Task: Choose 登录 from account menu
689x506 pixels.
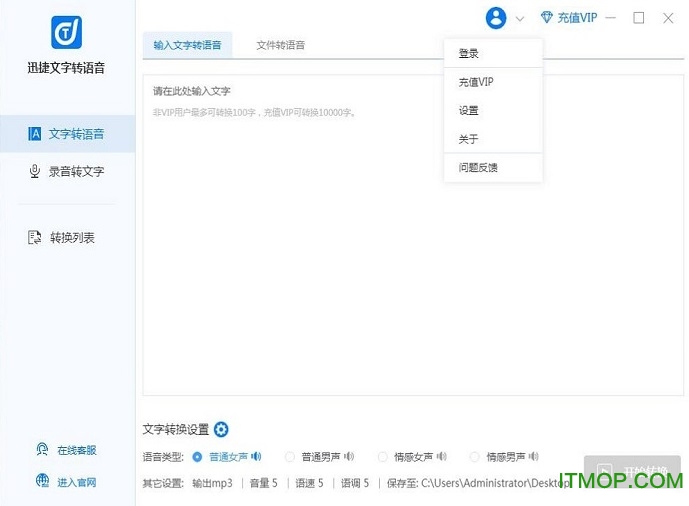Action: pyautogui.click(x=493, y=54)
